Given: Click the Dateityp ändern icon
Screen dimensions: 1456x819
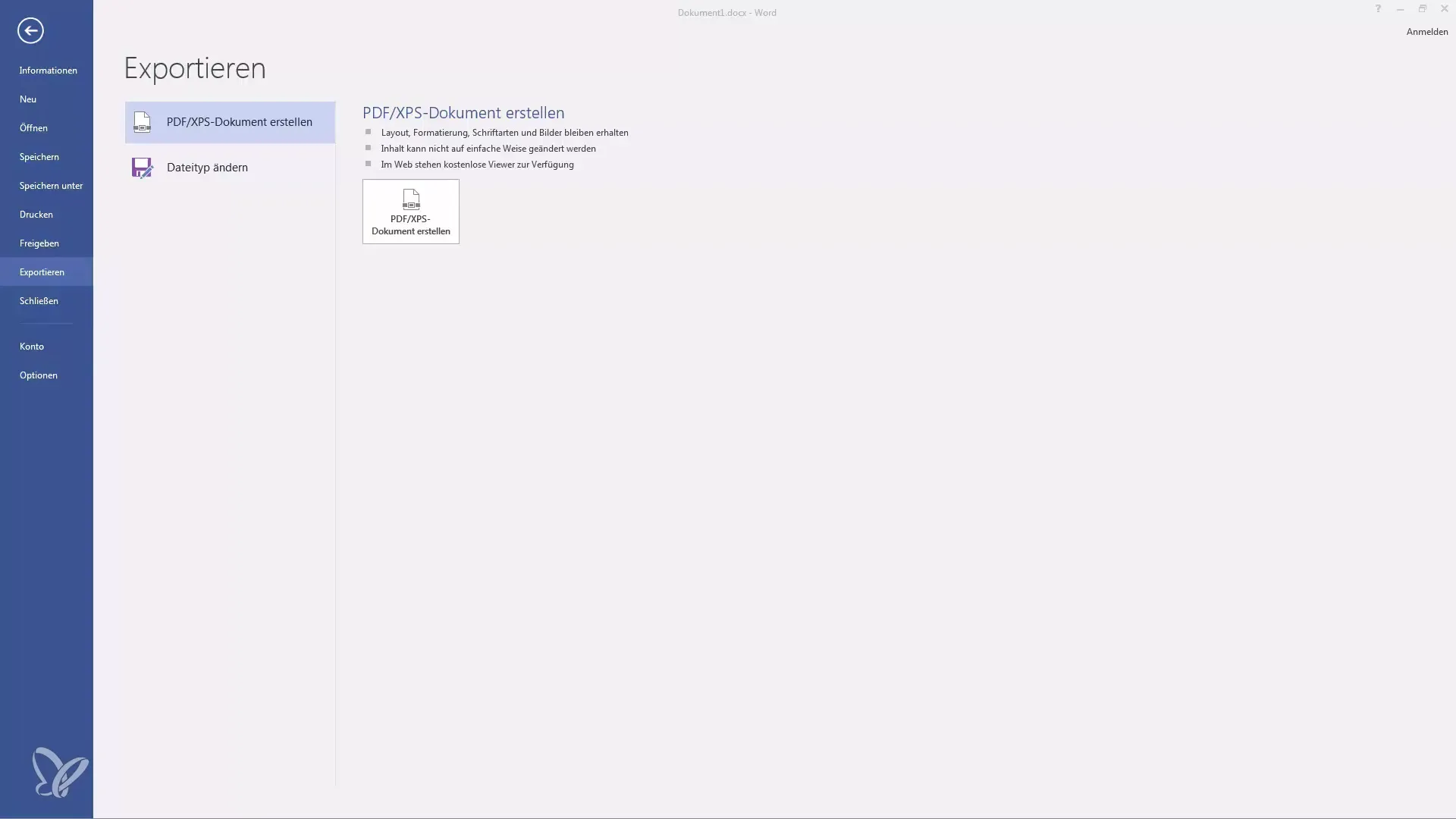Looking at the screenshot, I should pyautogui.click(x=142, y=166).
